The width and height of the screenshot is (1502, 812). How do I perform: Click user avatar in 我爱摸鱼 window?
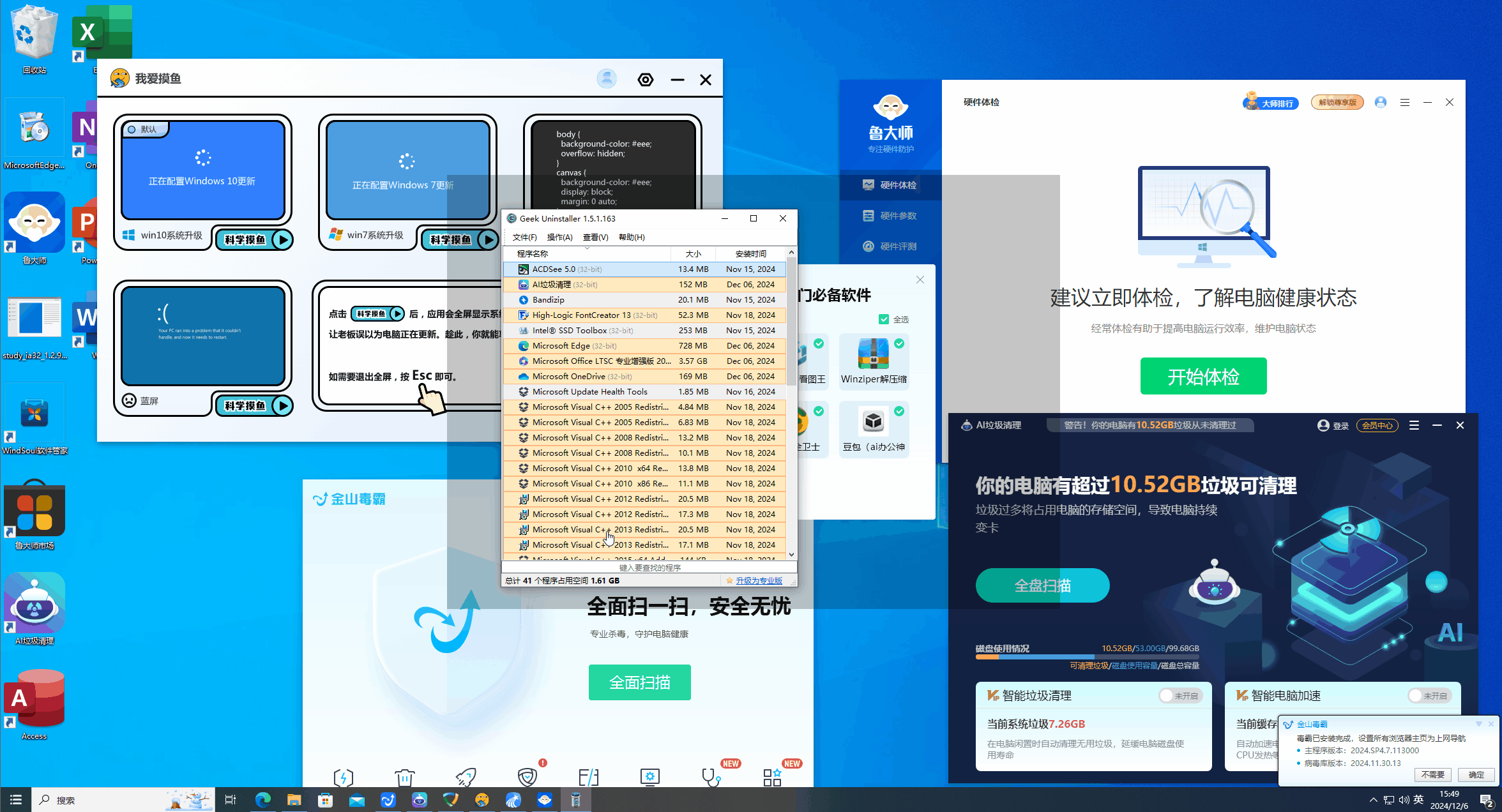pyautogui.click(x=607, y=79)
